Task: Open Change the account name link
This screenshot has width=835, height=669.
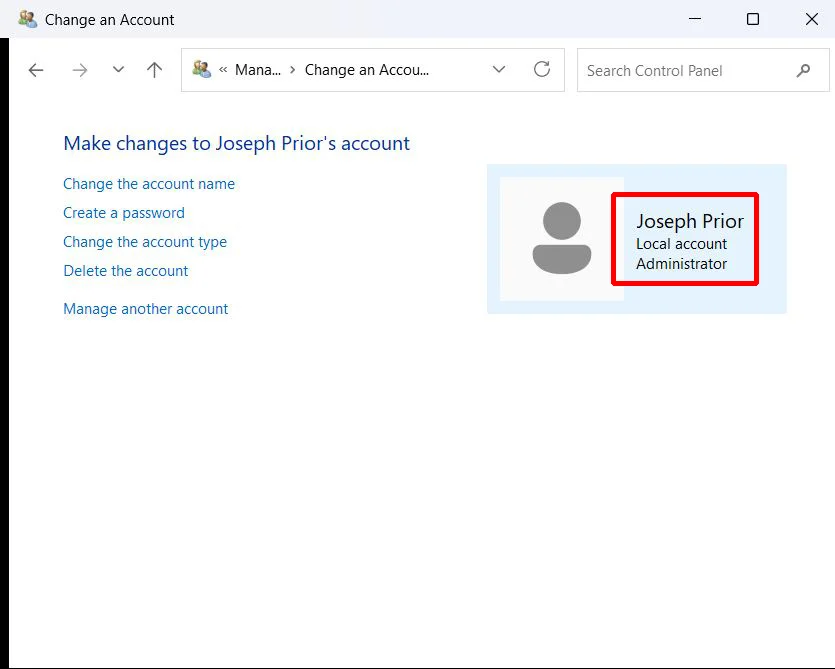Action: (149, 184)
